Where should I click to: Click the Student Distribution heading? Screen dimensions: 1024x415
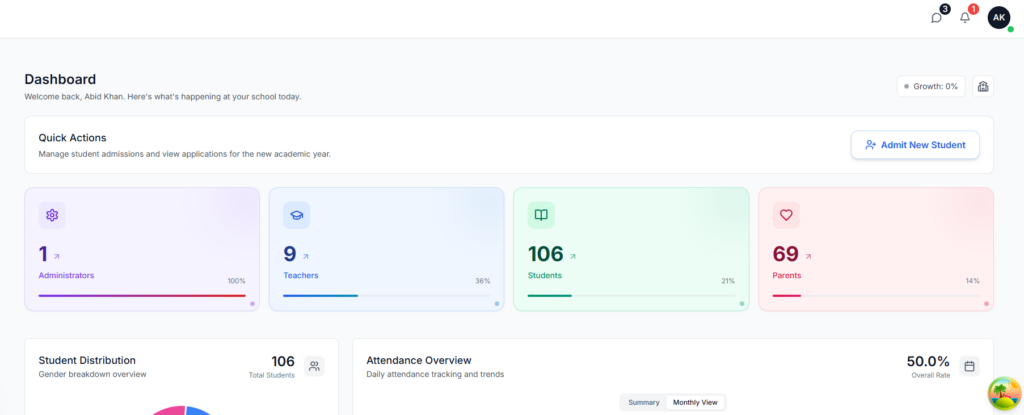[x=87, y=360]
